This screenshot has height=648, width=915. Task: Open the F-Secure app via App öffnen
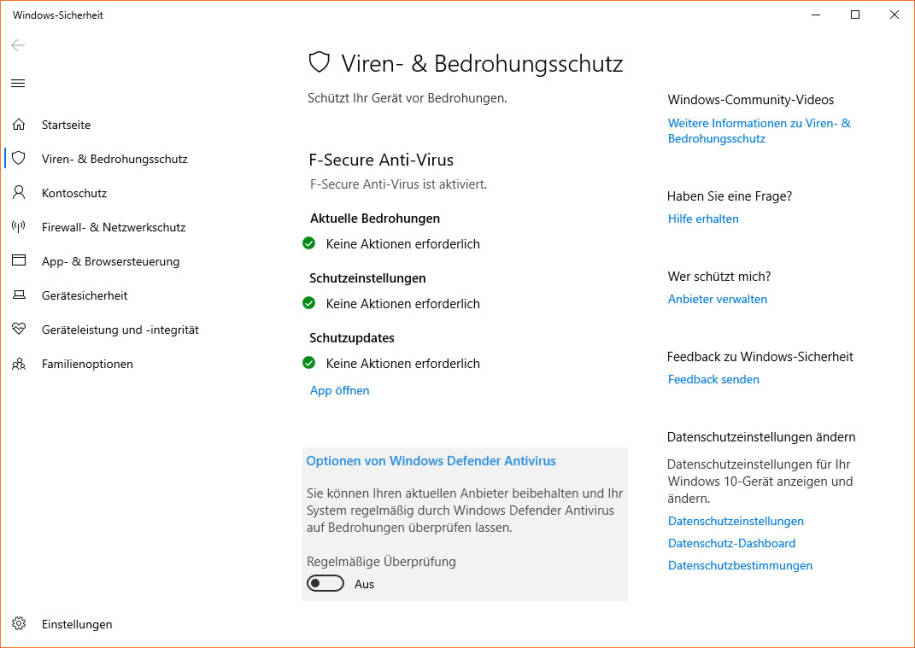coord(339,390)
